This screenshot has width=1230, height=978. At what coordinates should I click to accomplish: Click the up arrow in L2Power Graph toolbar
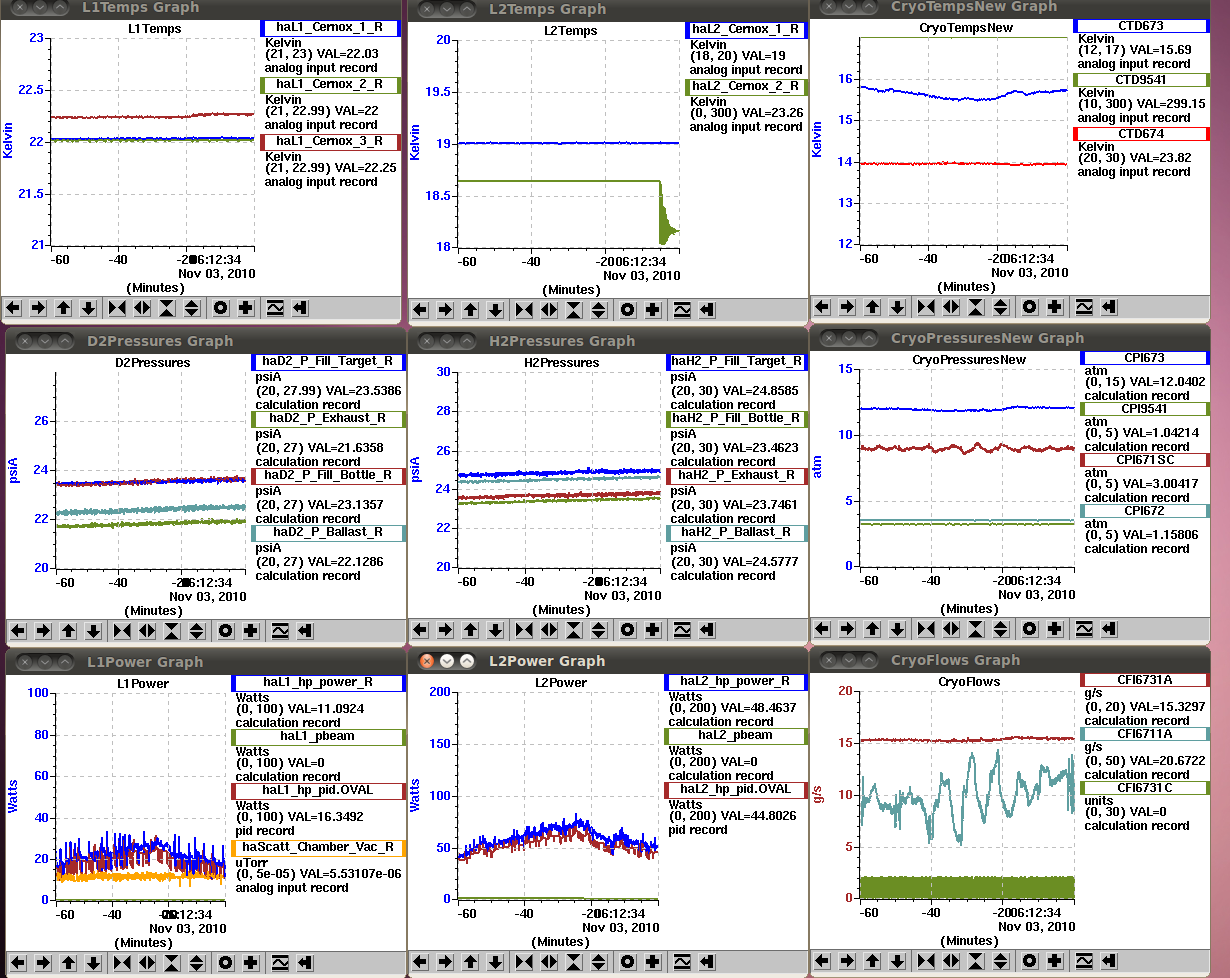coord(470,962)
